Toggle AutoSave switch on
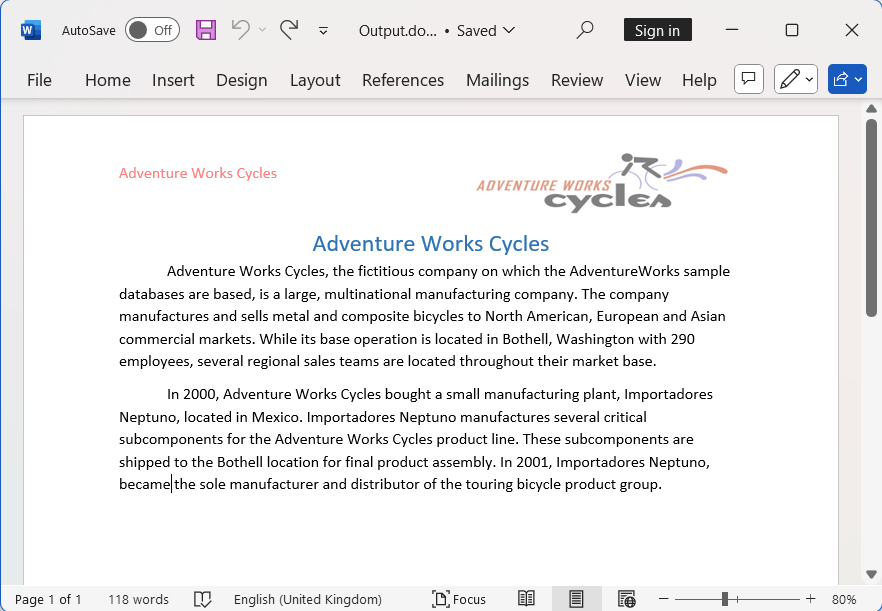The image size is (882, 611). tap(152, 30)
